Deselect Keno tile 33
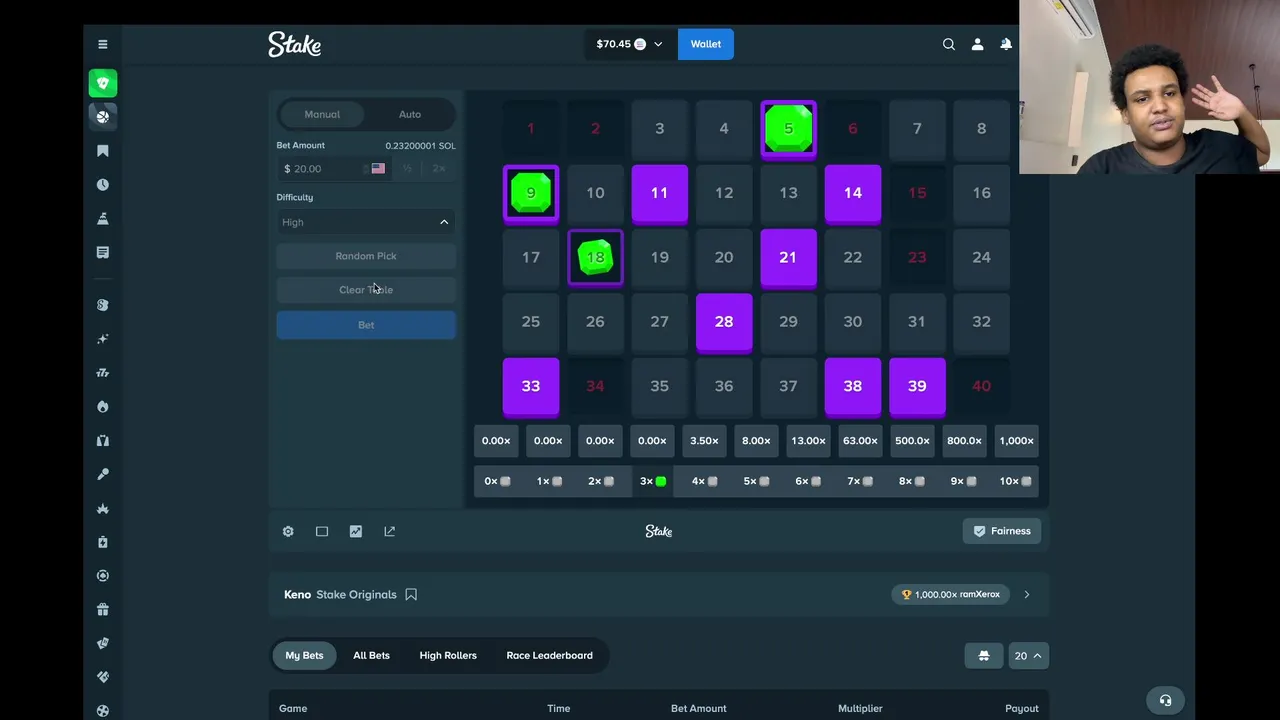The image size is (1280, 720). point(531,386)
